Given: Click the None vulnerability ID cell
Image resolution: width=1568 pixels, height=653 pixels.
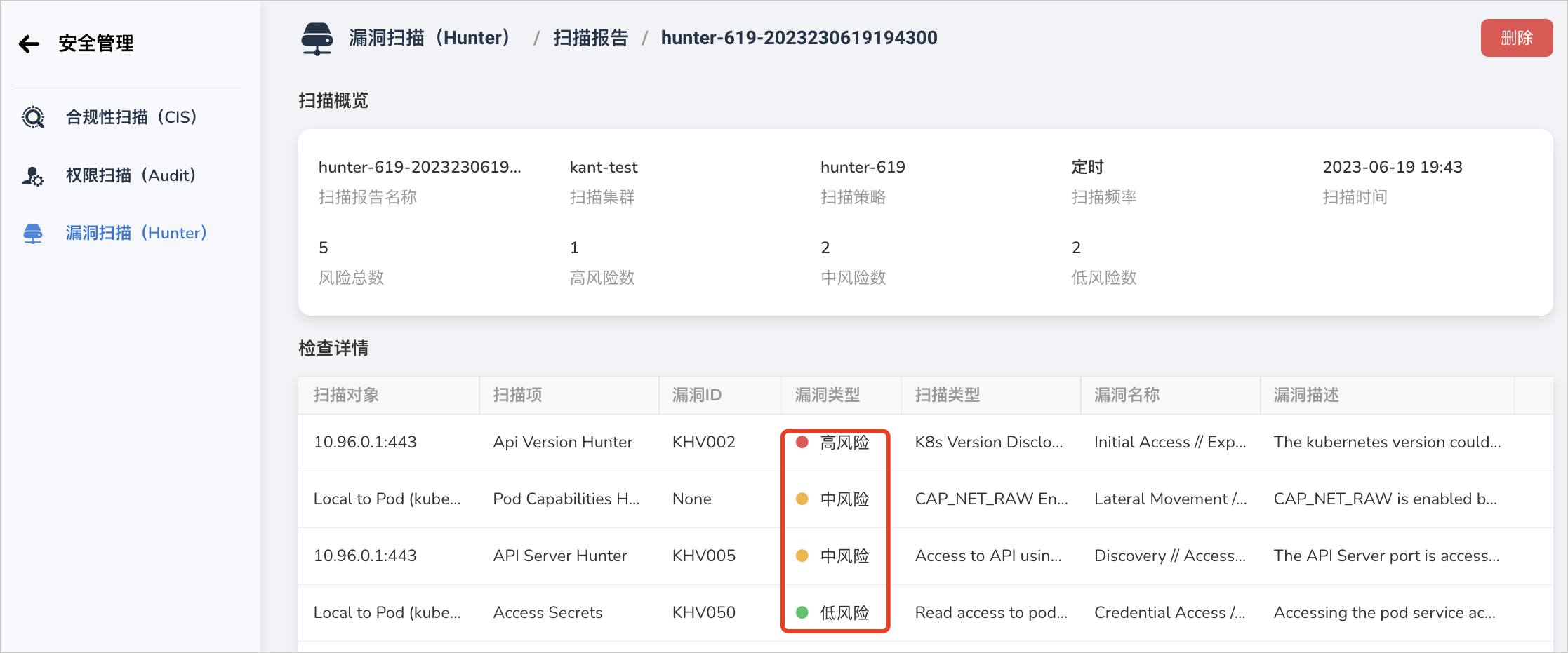Looking at the screenshot, I should click(691, 499).
